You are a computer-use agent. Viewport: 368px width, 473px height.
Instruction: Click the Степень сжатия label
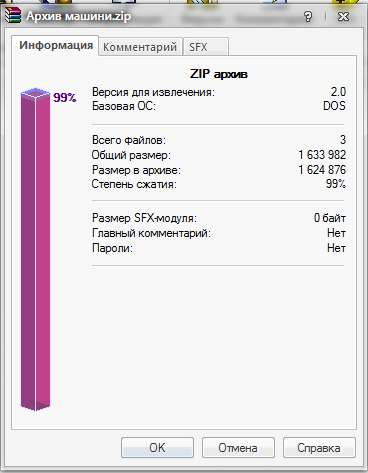(134, 184)
